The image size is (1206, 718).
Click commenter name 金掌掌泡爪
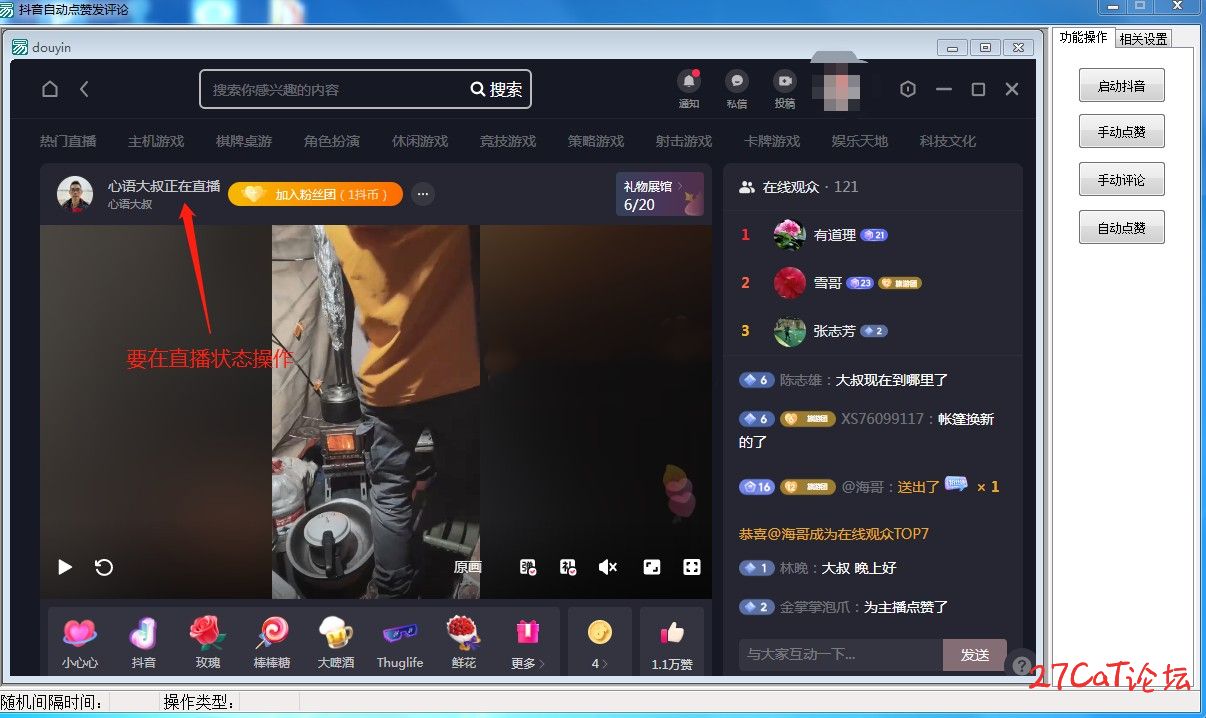(815, 607)
